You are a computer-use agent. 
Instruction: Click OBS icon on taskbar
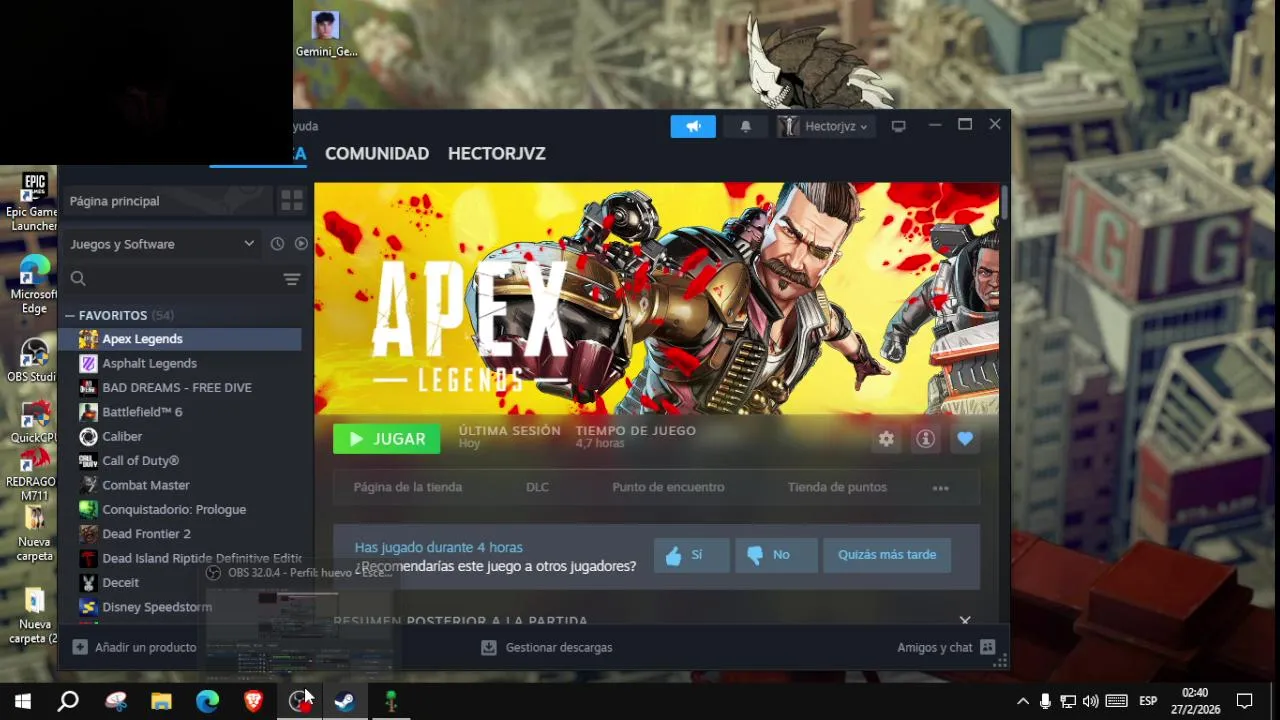pos(299,701)
